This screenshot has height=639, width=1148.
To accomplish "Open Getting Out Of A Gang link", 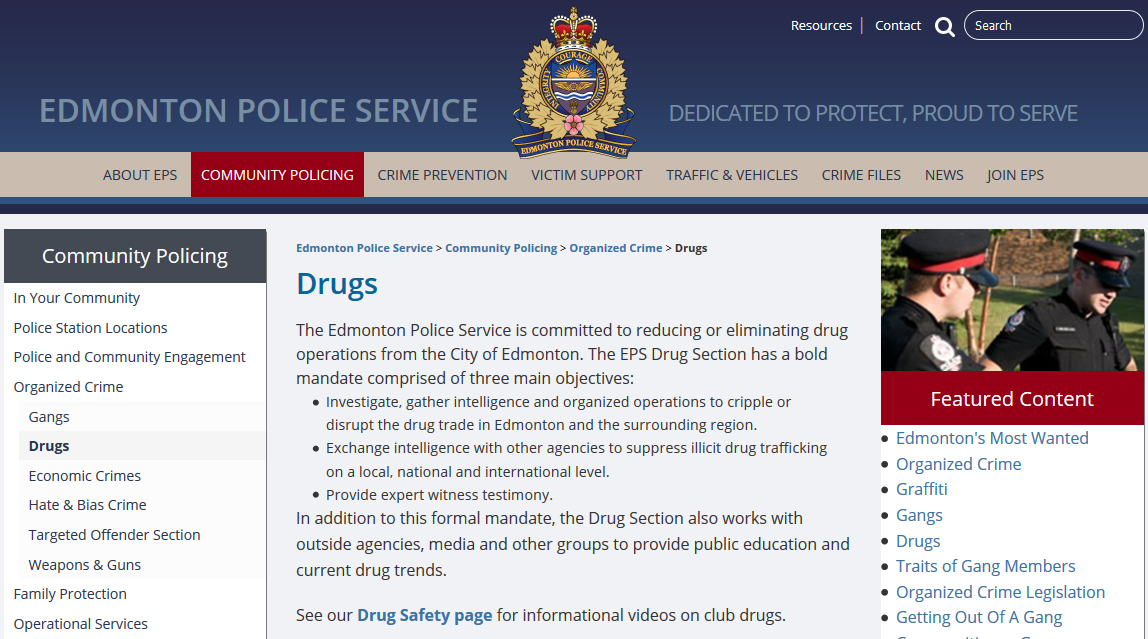I will click(979, 618).
